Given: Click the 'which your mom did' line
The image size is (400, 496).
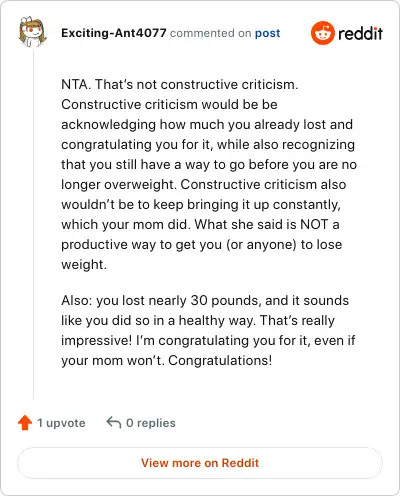Looking at the screenshot, I should 200,225.
